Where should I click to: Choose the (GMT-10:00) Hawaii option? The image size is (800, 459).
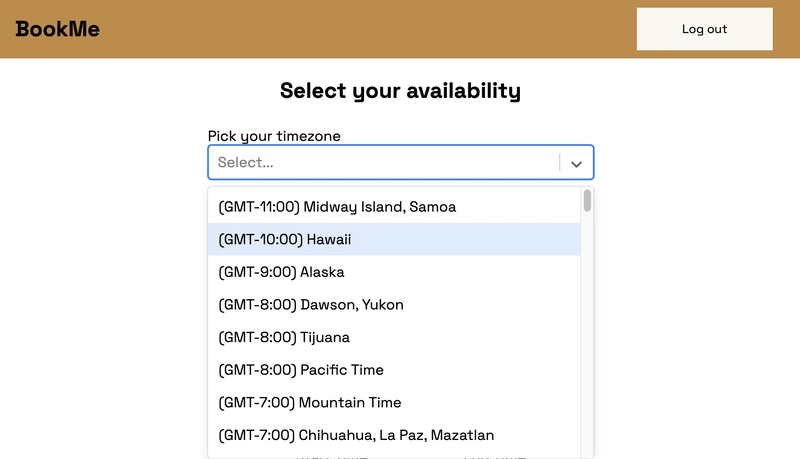tap(394, 239)
